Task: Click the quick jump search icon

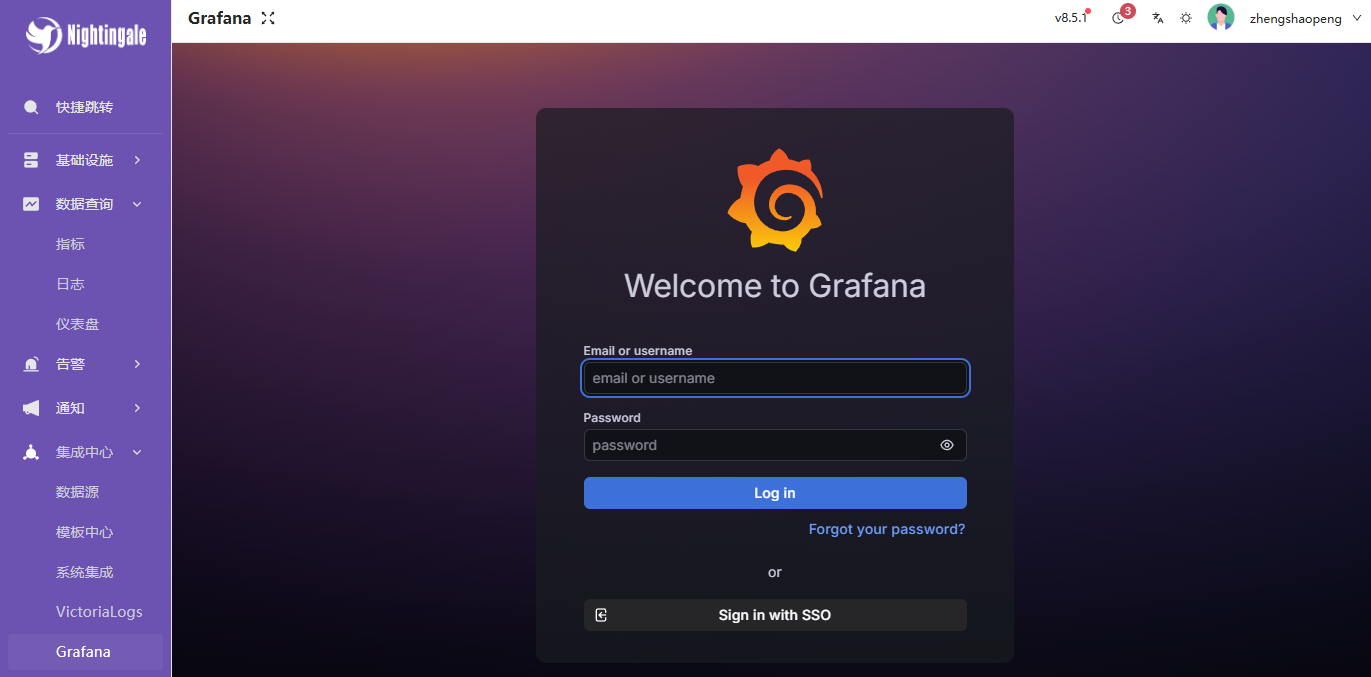Action: pyautogui.click(x=31, y=107)
